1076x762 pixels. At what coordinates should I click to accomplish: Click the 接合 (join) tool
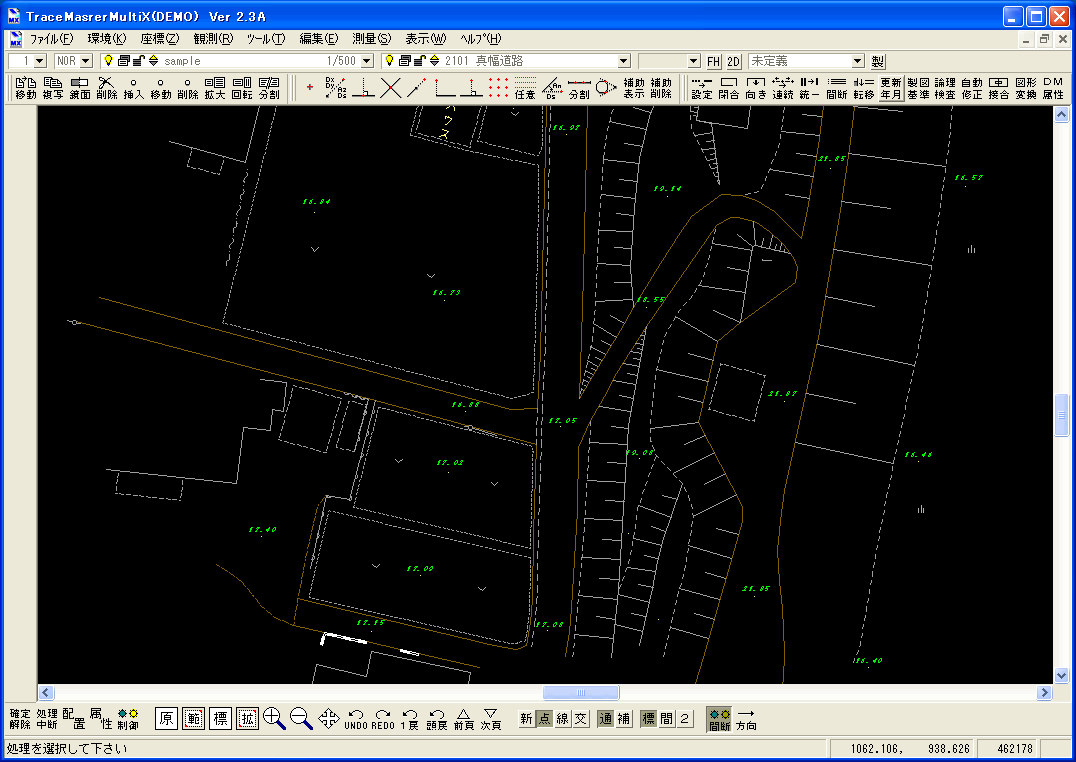pos(998,89)
